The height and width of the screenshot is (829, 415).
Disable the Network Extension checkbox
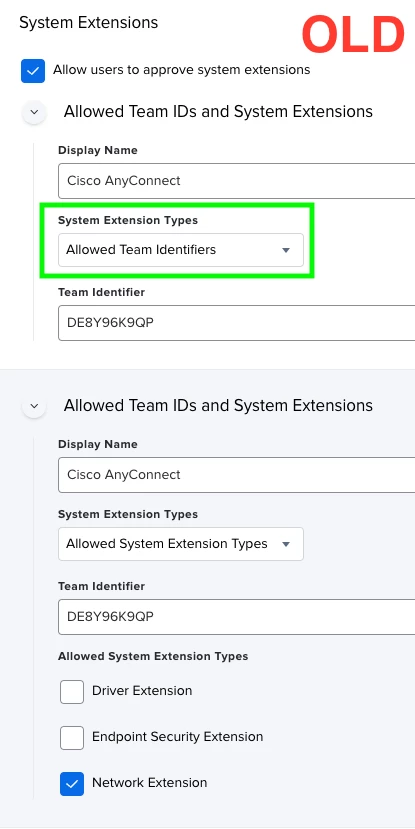[72, 784]
